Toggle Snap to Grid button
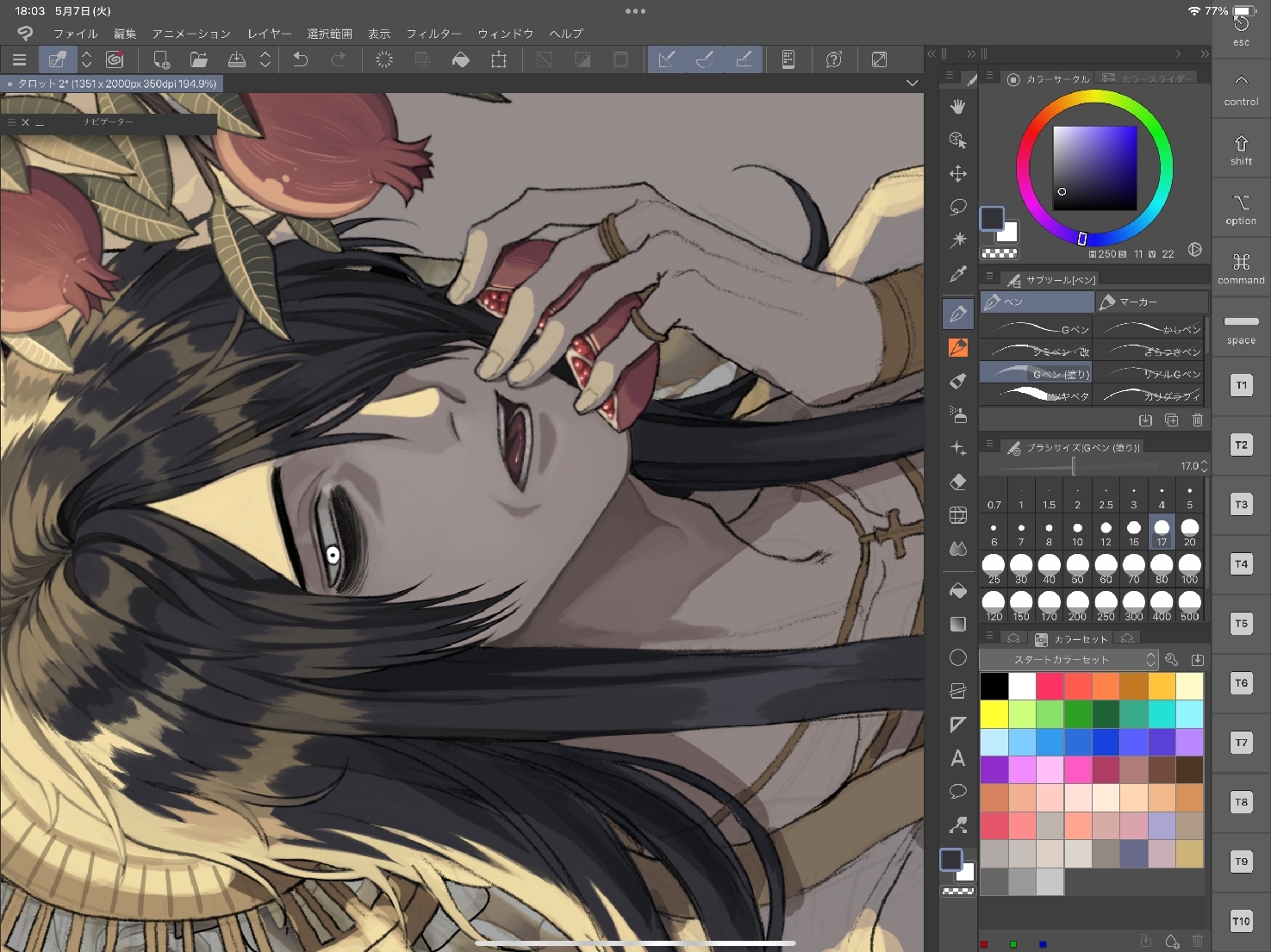 tap(743, 59)
